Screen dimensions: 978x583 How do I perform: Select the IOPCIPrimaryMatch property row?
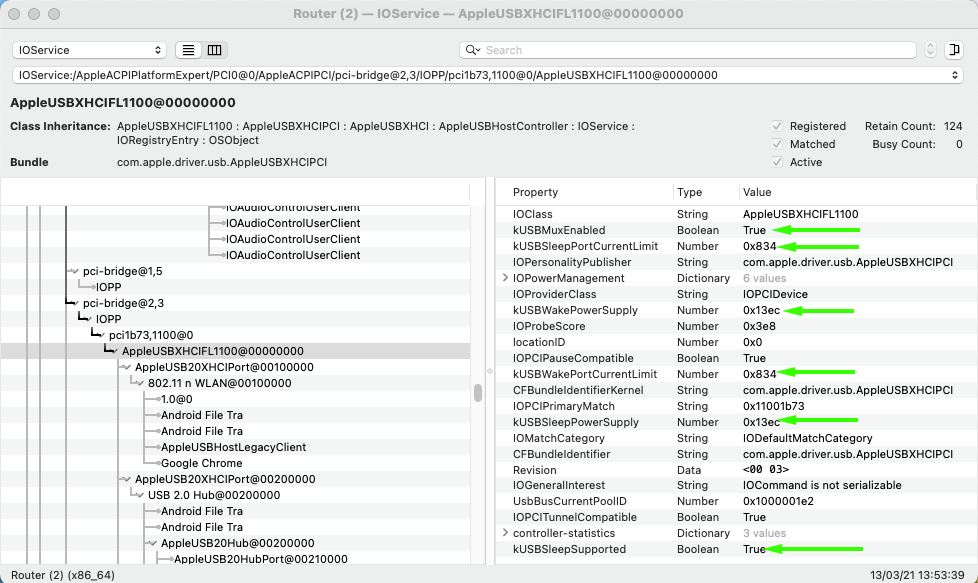click(x=736, y=406)
